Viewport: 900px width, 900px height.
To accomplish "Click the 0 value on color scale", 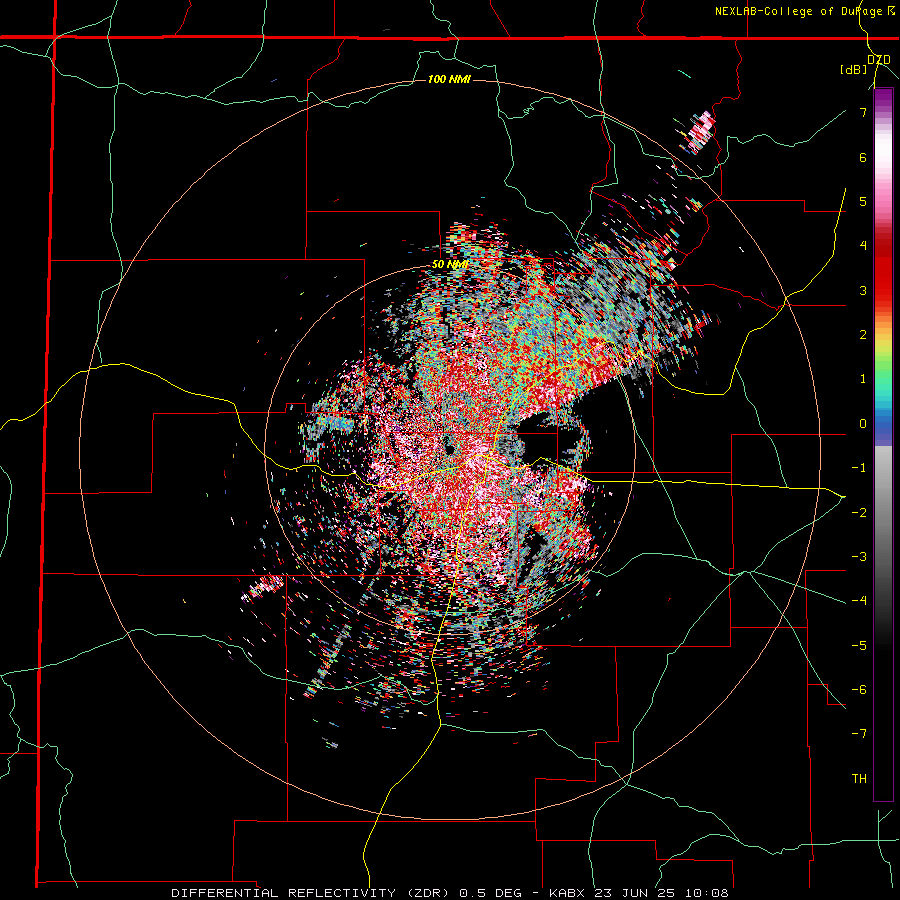I will point(863,424).
